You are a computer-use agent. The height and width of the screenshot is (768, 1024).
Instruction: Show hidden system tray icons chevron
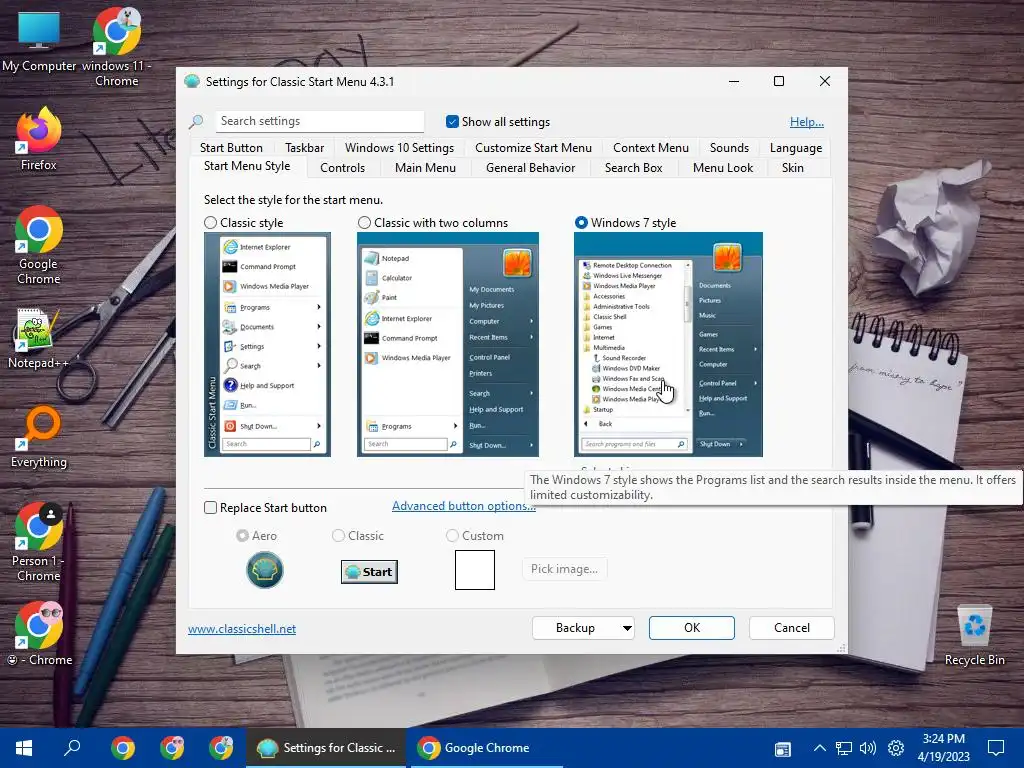(820, 748)
